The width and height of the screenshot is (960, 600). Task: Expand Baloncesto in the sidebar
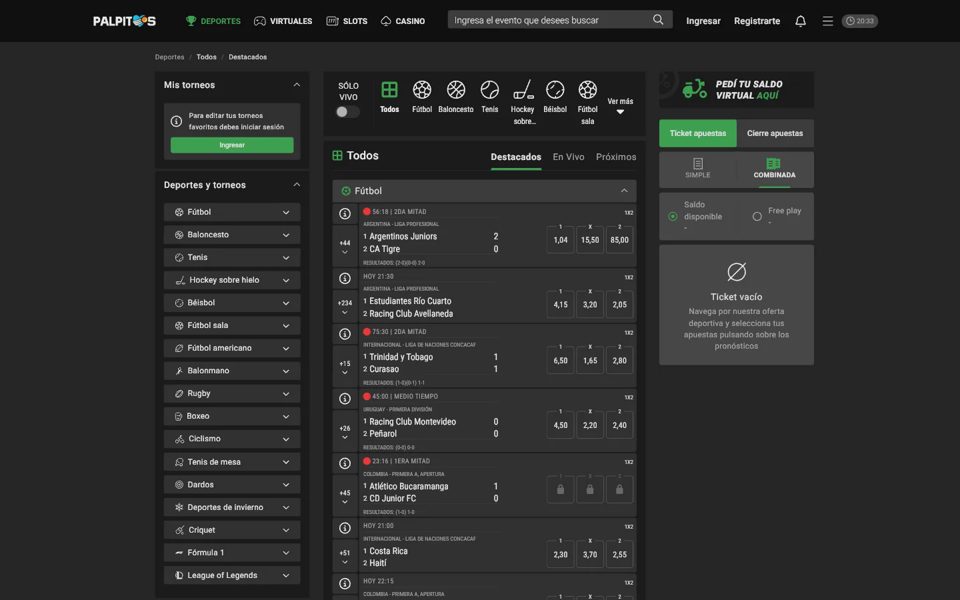(232, 234)
